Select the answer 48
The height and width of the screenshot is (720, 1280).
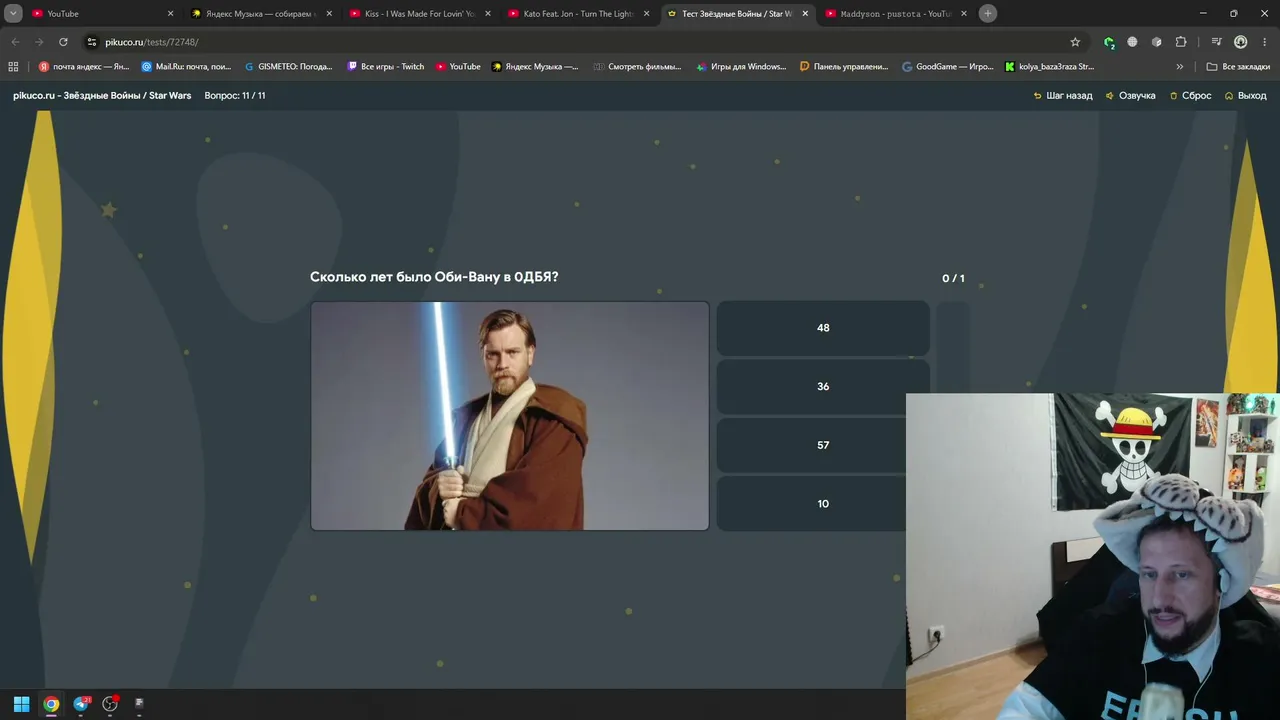tap(823, 328)
